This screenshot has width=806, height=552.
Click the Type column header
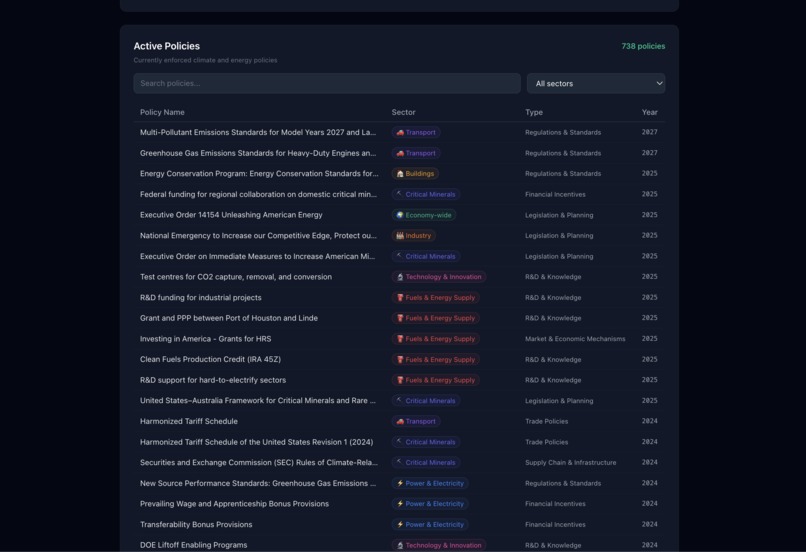534,112
